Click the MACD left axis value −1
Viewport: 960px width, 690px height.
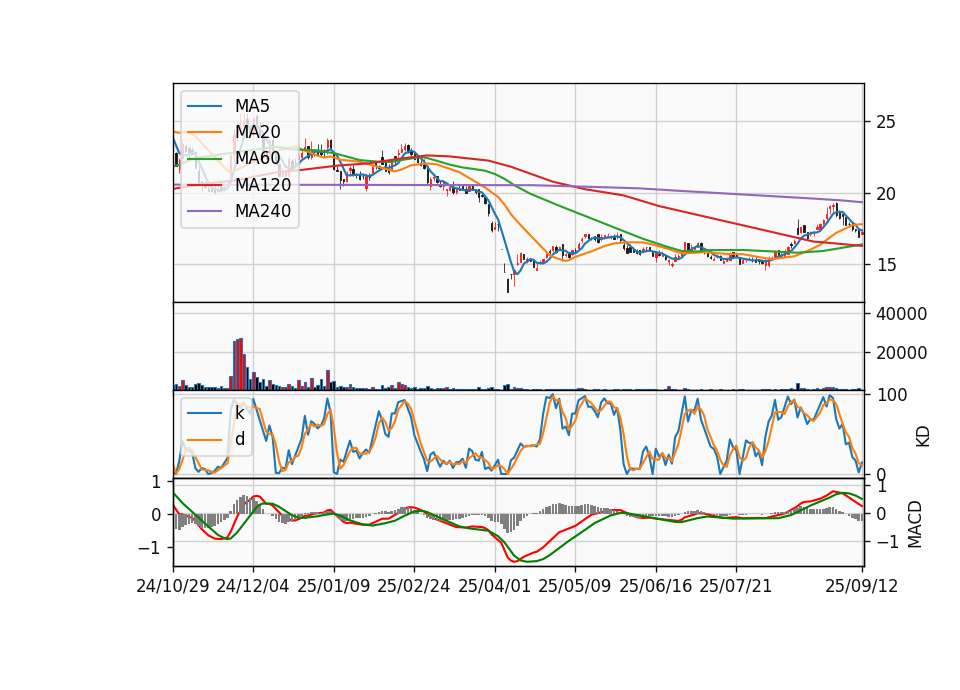point(149,547)
